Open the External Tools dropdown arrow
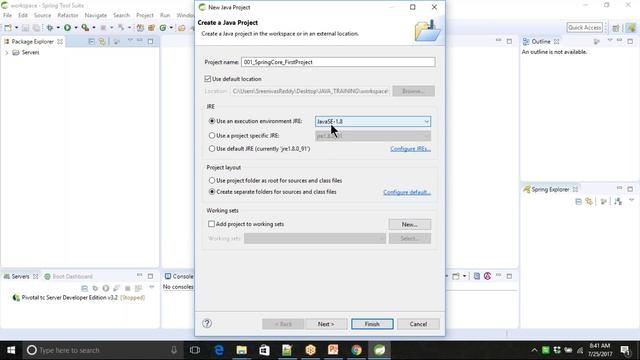This screenshot has height=360, width=640. click(x=93, y=28)
